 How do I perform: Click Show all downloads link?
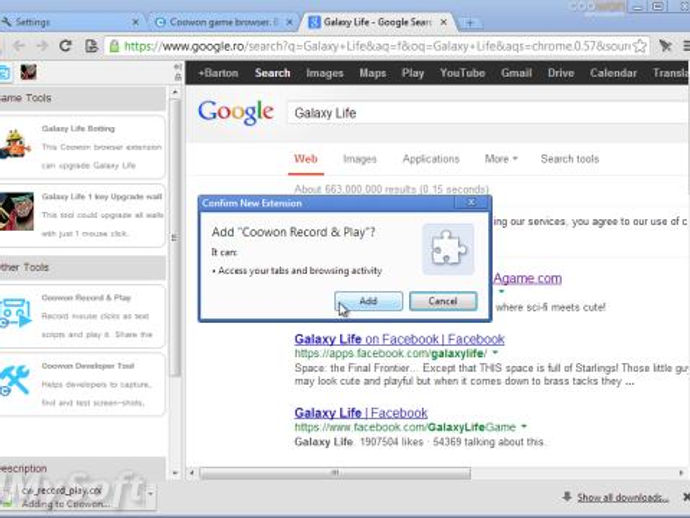[x=623, y=497]
